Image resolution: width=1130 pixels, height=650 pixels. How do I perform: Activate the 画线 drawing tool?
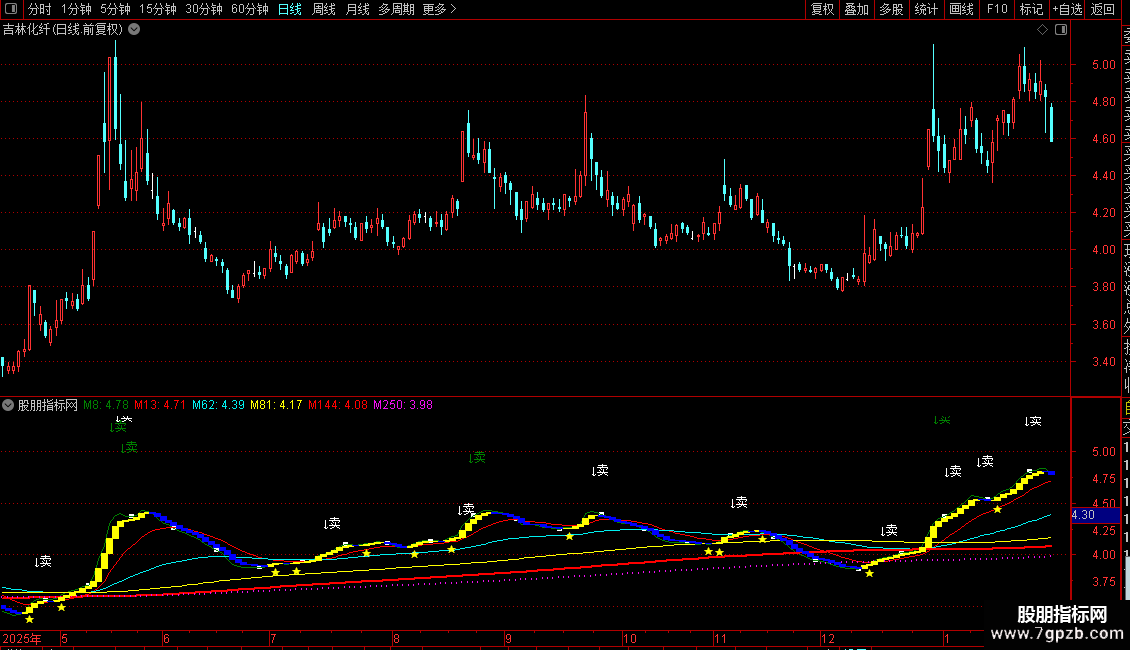pos(961,9)
